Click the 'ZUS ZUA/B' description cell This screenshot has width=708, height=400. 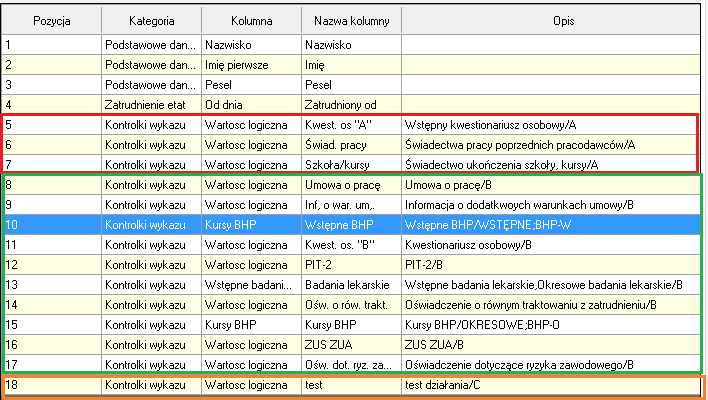point(551,345)
